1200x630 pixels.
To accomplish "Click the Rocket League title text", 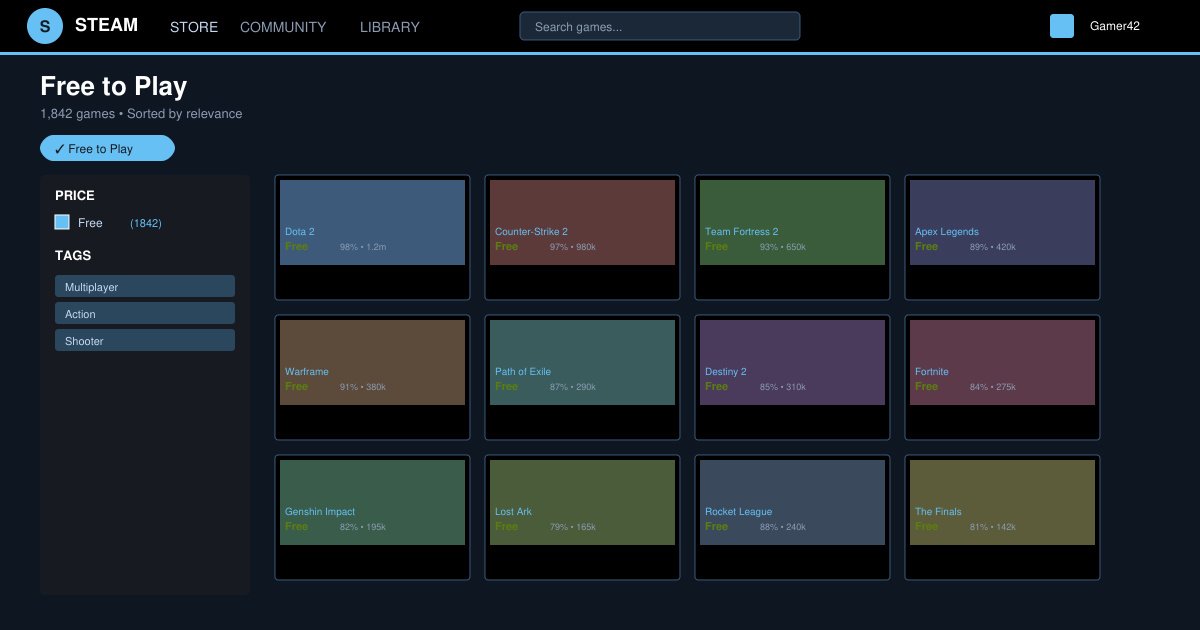I will (x=738, y=512).
